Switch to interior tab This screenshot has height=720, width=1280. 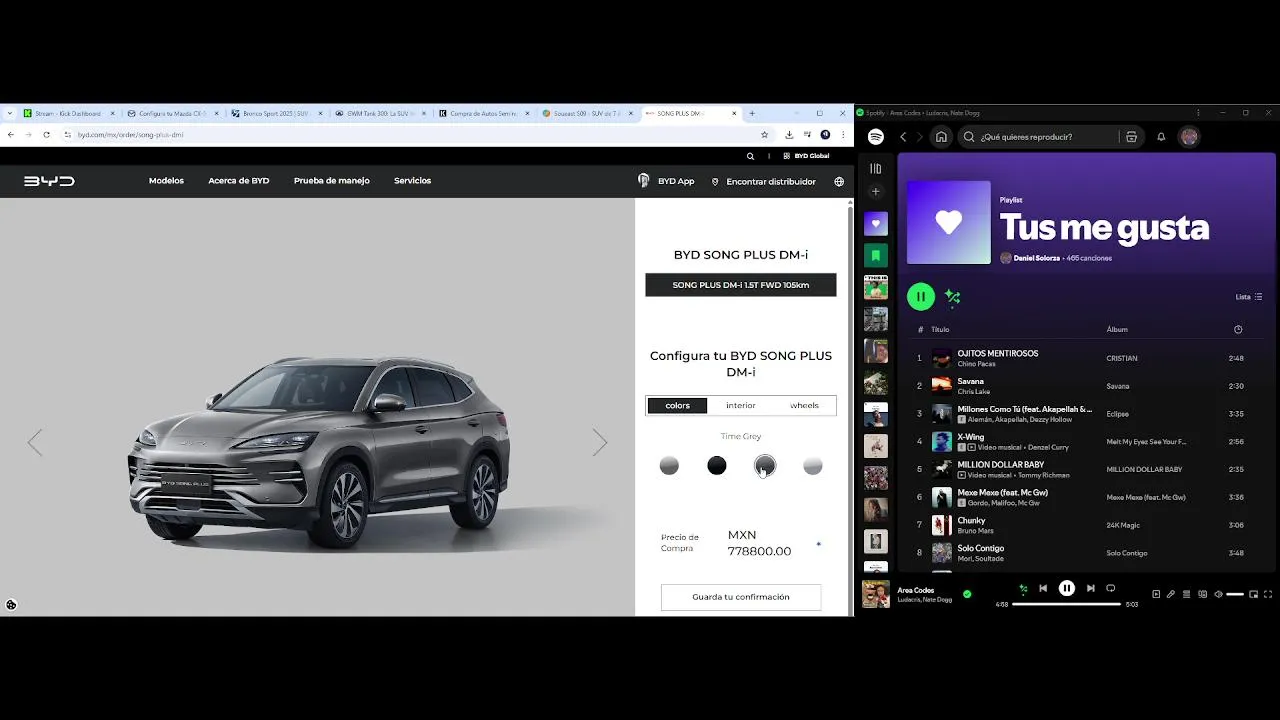point(741,405)
